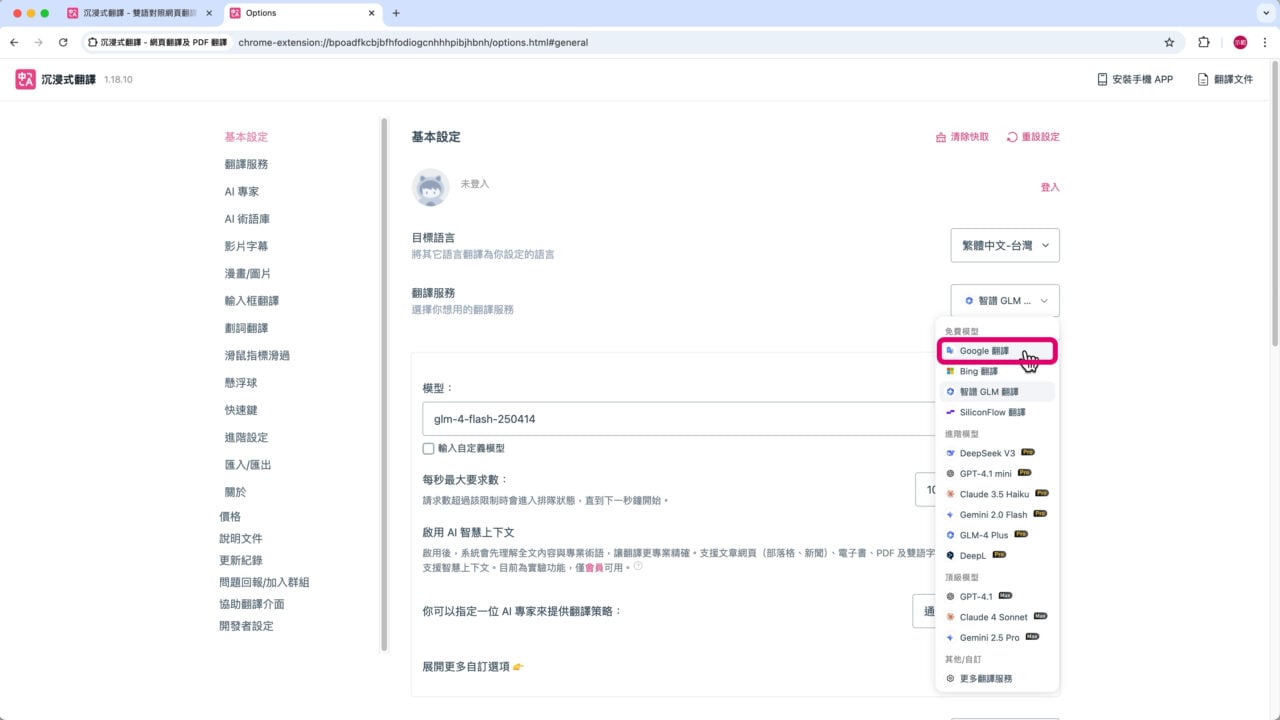
Task: Click the info icon after 會員可用
Action: [638, 567]
